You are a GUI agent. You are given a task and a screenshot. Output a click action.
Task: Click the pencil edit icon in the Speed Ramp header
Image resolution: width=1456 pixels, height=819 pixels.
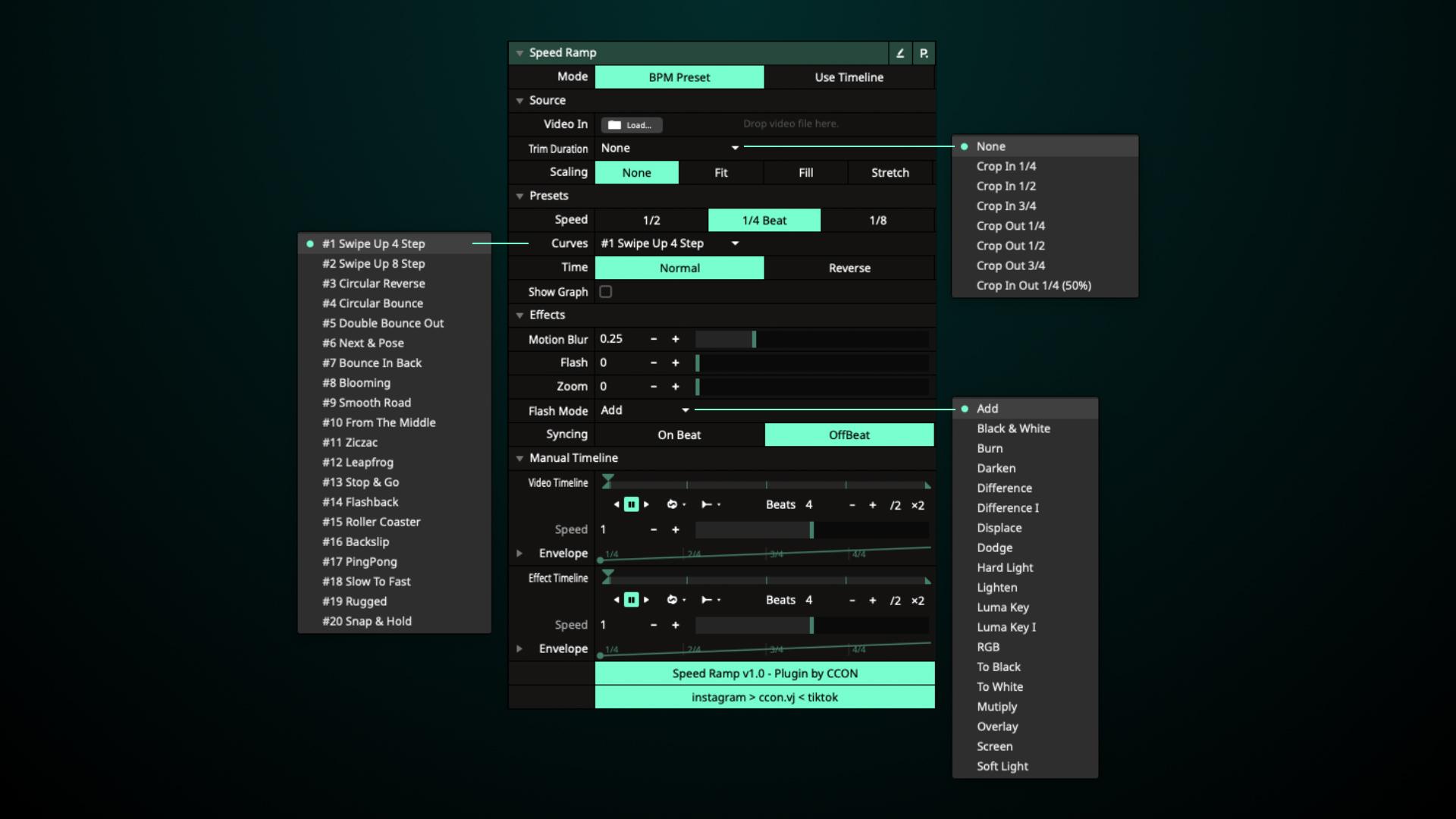[x=900, y=53]
